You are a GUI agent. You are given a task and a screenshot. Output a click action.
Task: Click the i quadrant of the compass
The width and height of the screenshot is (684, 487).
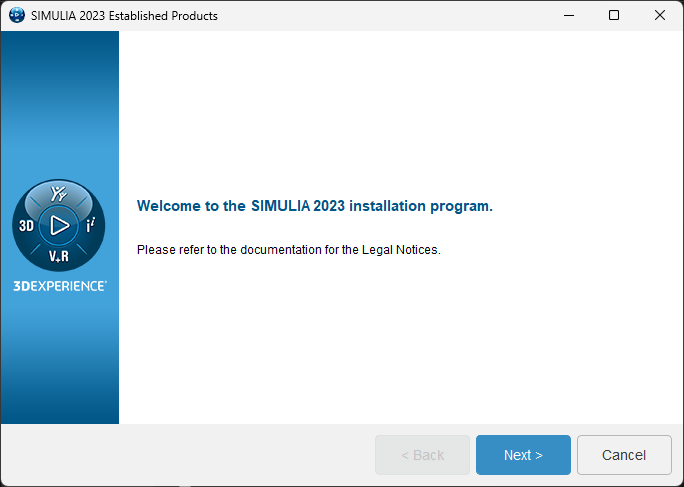(x=90, y=226)
